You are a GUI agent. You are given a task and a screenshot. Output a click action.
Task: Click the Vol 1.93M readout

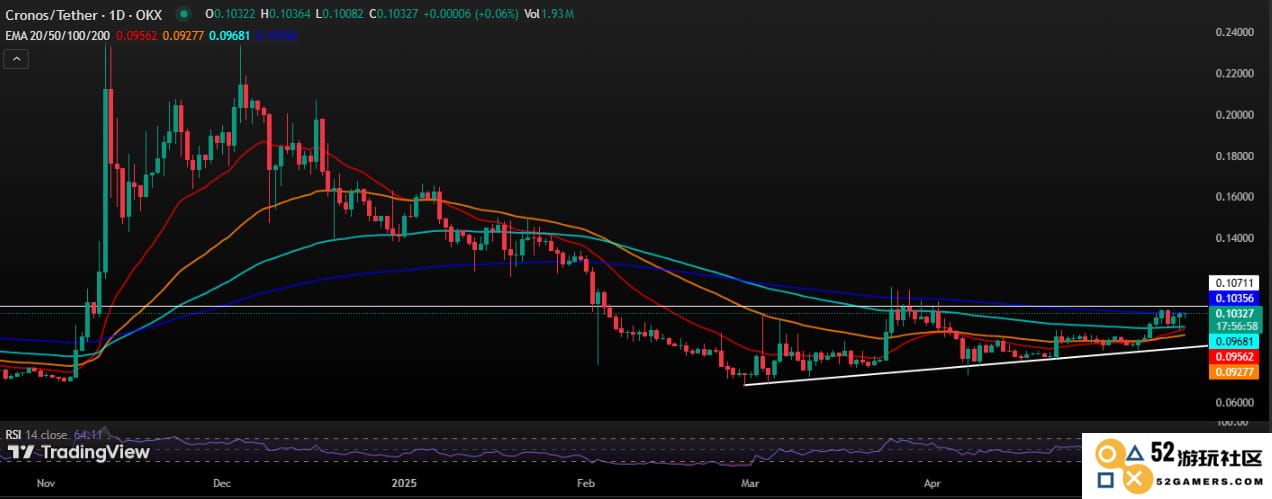(x=549, y=14)
